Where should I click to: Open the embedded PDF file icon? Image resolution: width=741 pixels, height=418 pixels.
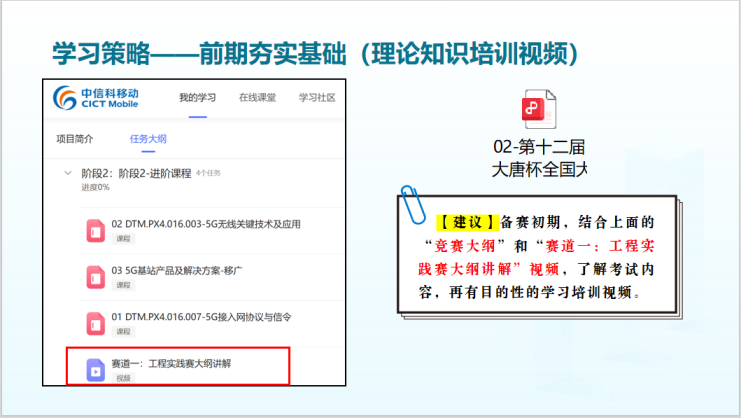pyautogui.click(x=541, y=109)
